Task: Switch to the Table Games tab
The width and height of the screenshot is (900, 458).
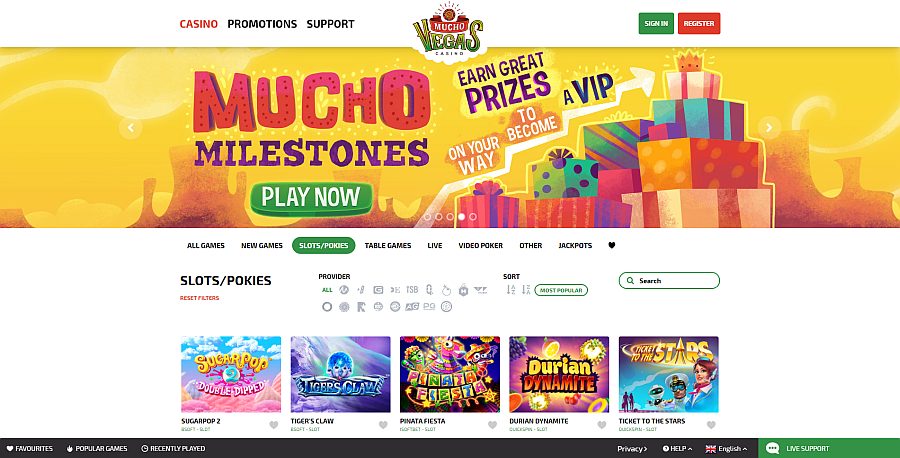Action: 387,245
